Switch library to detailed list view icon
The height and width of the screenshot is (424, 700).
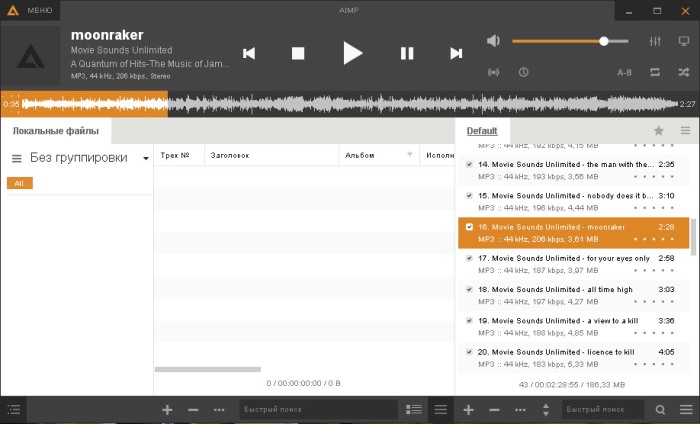(x=414, y=409)
